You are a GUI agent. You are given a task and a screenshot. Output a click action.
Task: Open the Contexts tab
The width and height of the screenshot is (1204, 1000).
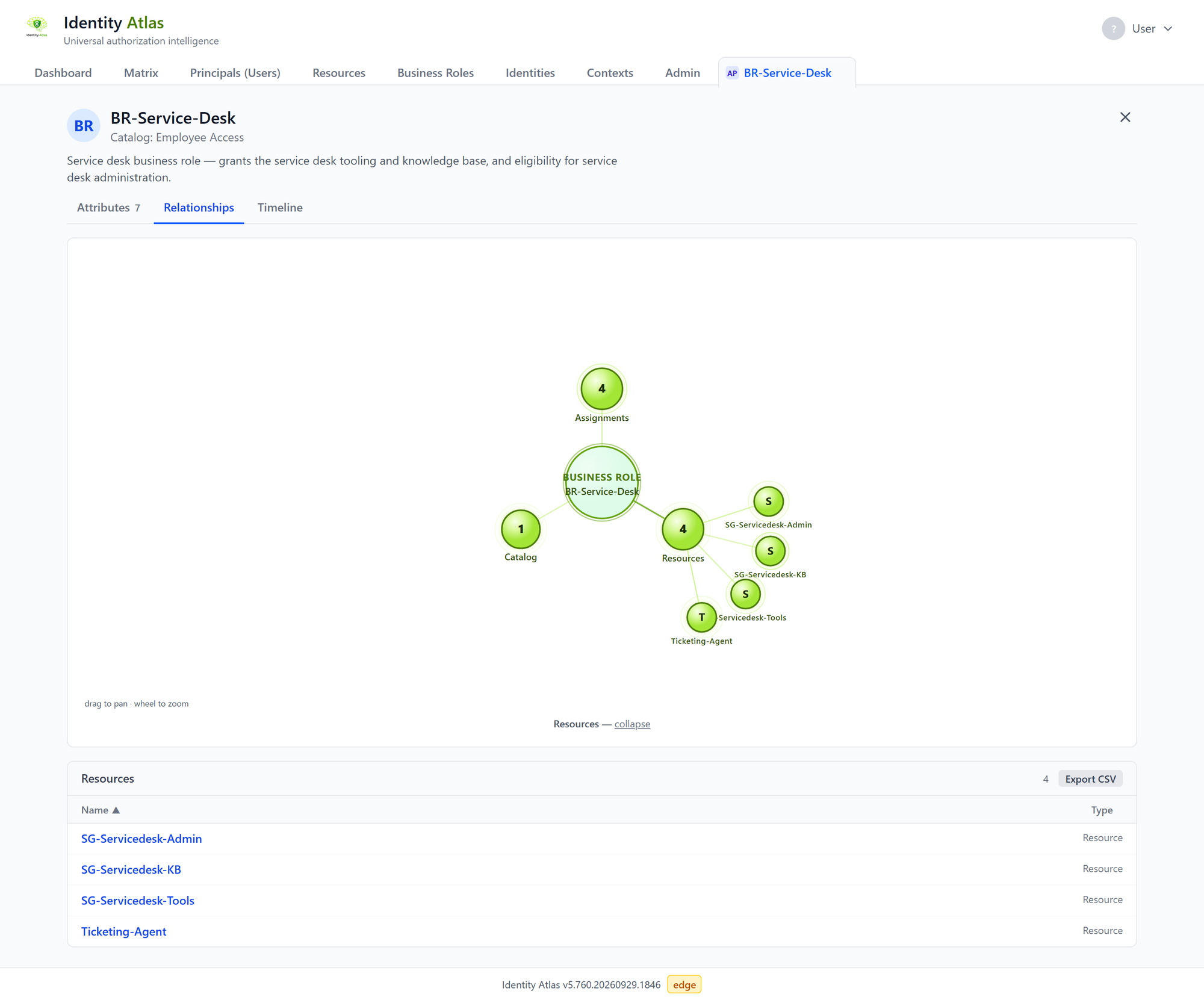pyautogui.click(x=610, y=73)
